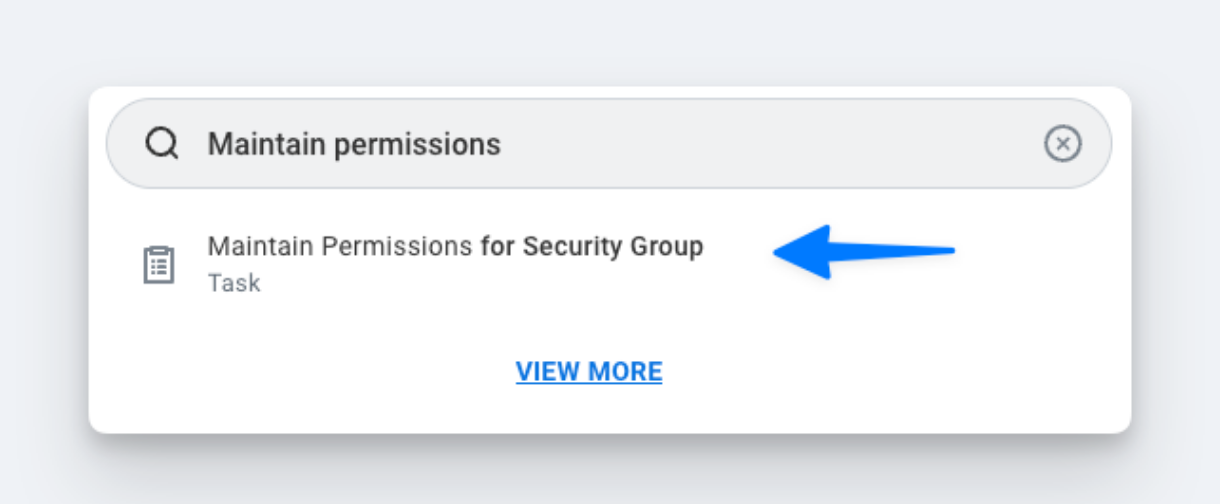The width and height of the screenshot is (1220, 504).
Task: Open Maintain Permissions for Security Group task
Action: pos(455,247)
